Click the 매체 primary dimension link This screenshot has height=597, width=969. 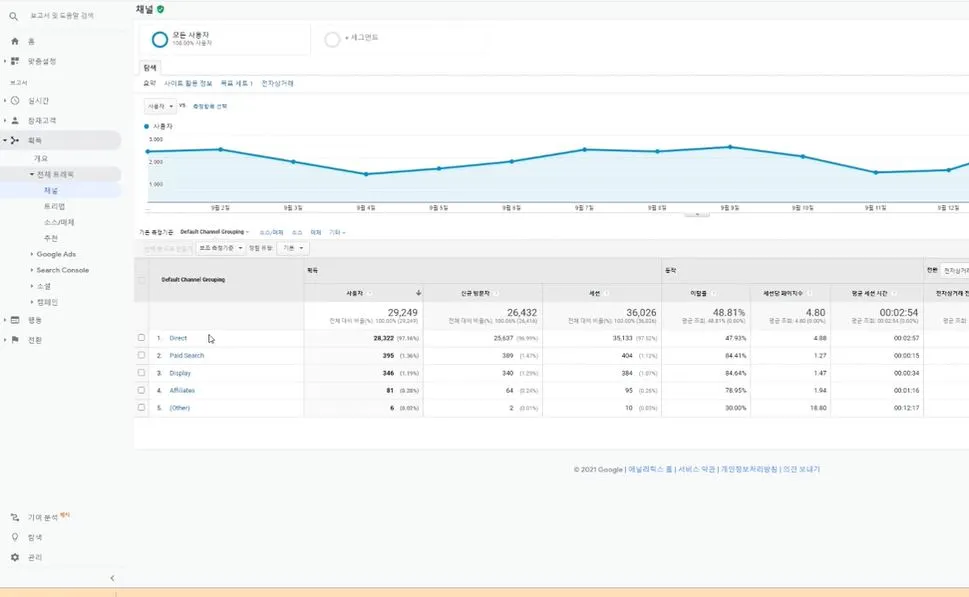[x=316, y=232]
